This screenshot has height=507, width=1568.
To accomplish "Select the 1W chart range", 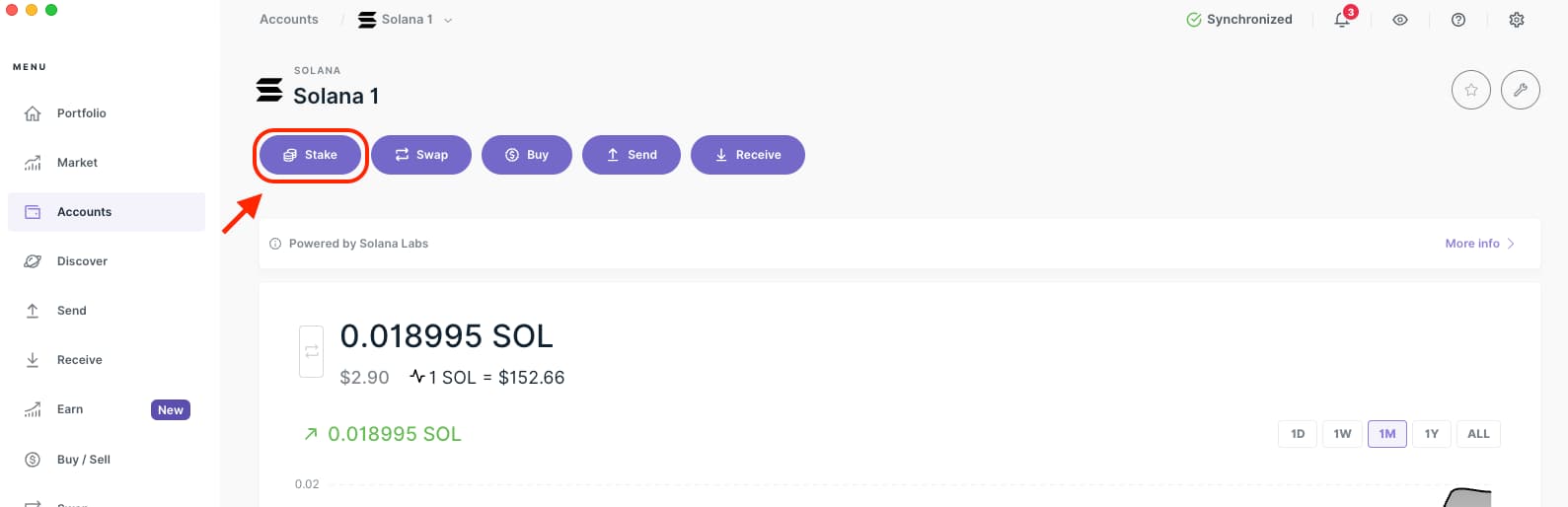I will tap(1342, 434).
